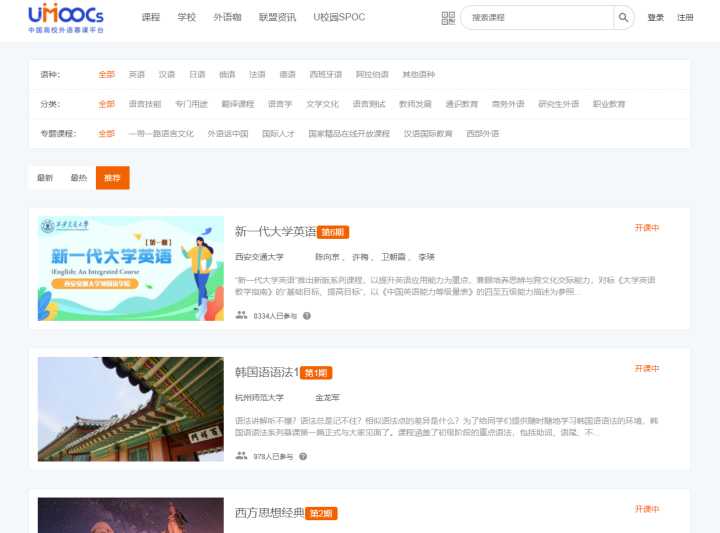720x533 pixels.
Task: Click the help icon beside 978人已参与
Action: coord(303,456)
